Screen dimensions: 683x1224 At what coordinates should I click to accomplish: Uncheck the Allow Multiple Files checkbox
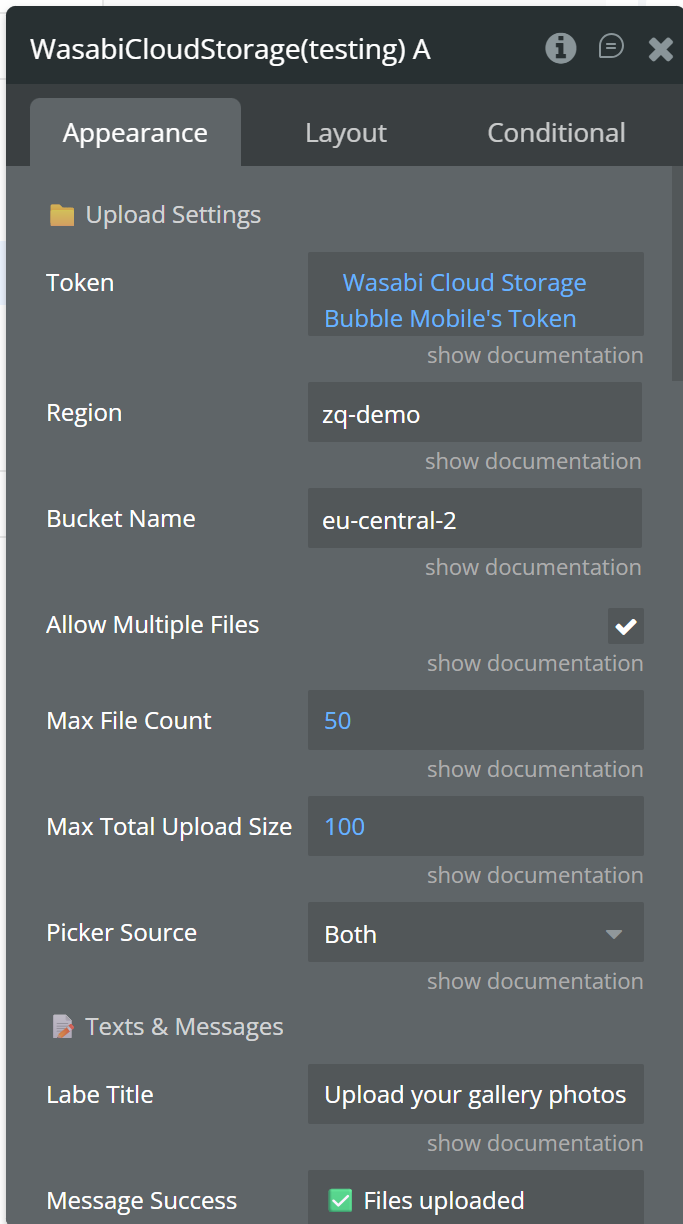[626, 626]
